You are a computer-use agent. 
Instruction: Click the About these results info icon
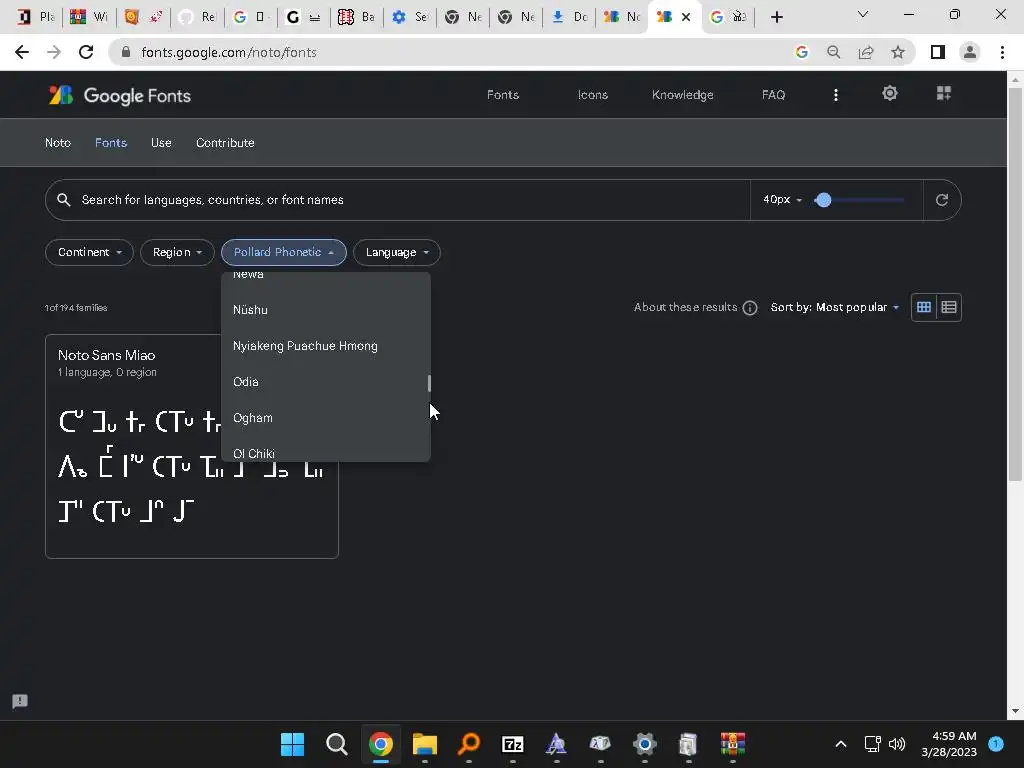(750, 308)
